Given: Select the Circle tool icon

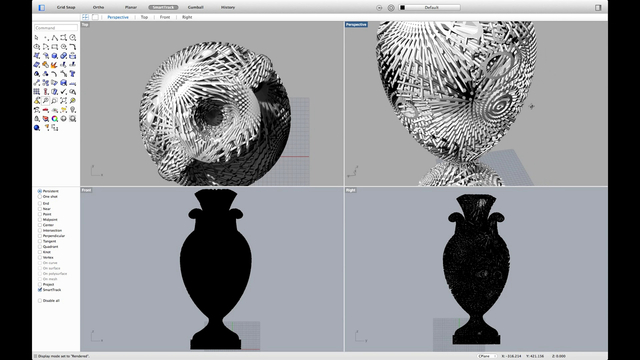Looking at the screenshot, I should click(x=73, y=38).
